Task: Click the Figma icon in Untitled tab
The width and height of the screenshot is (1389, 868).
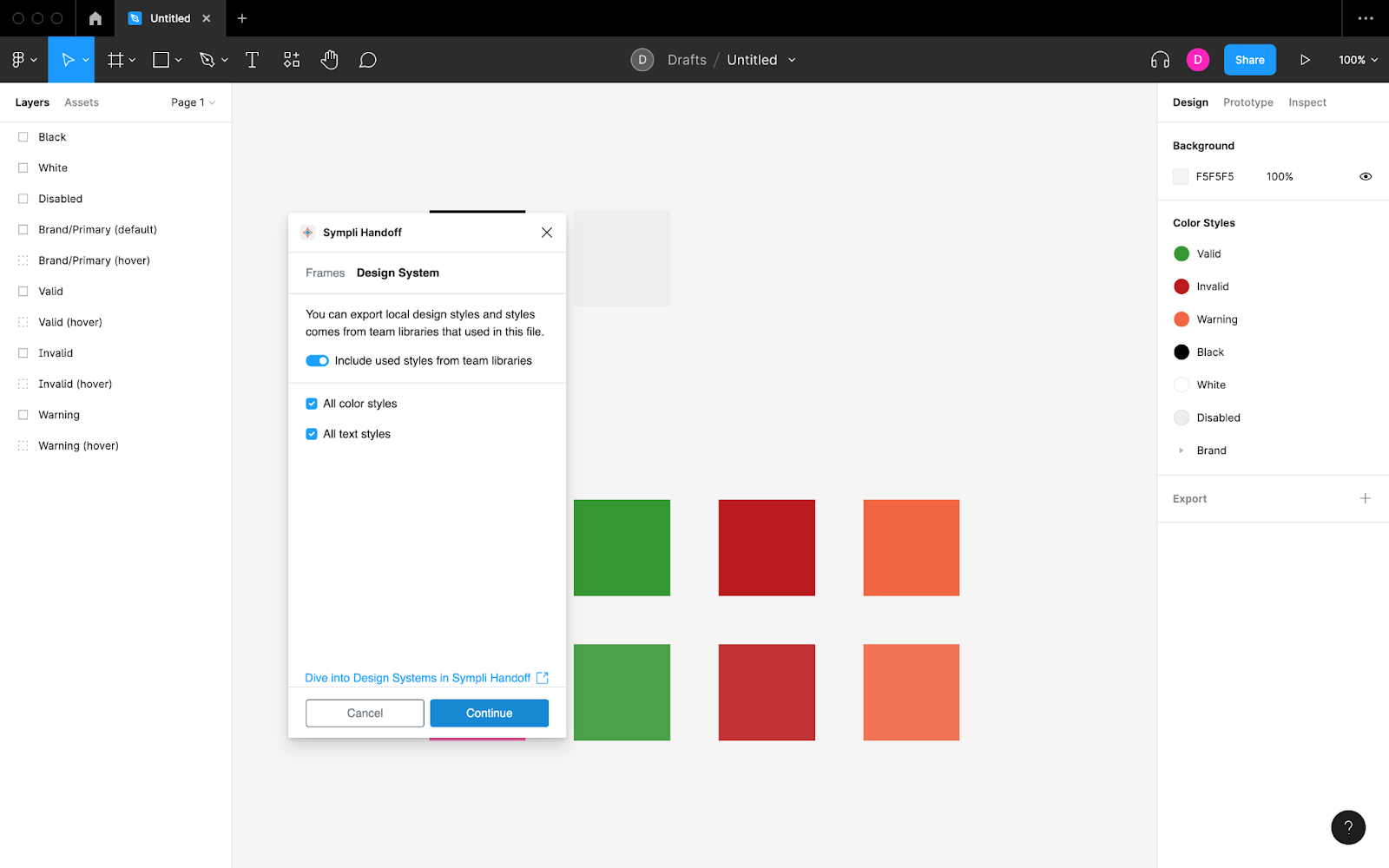Action: click(135, 18)
